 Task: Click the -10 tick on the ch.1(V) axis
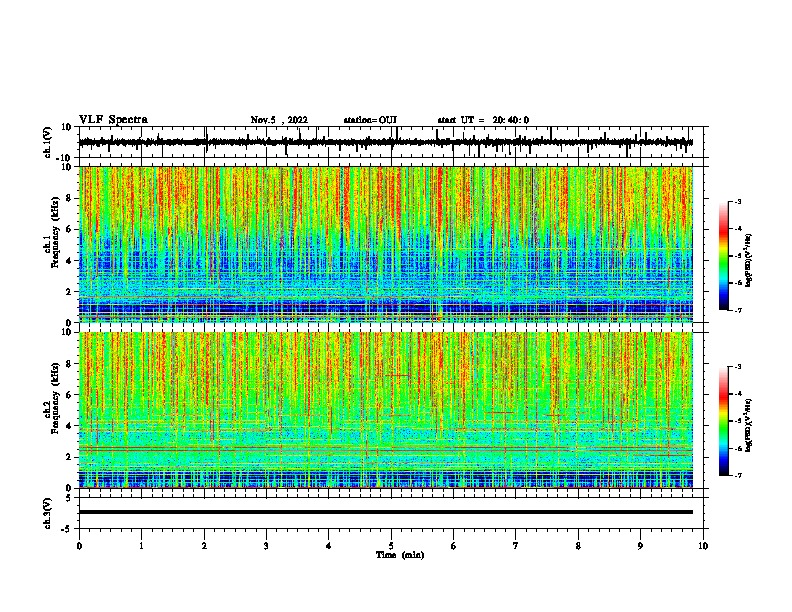(64, 158)
